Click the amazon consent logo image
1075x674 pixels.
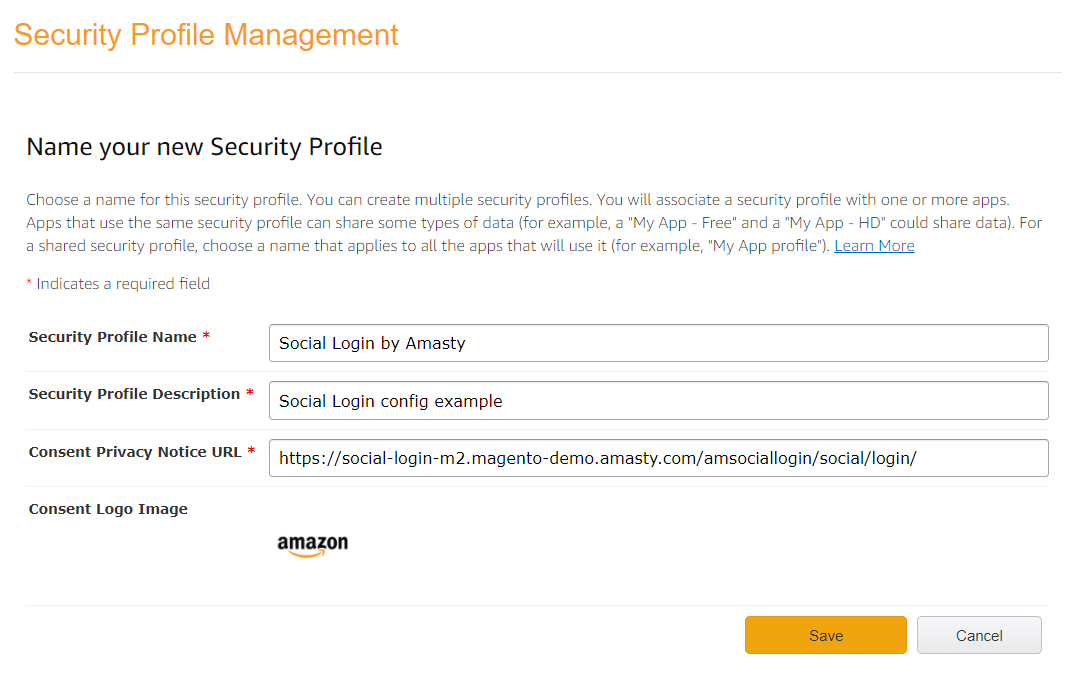(313, 545)
